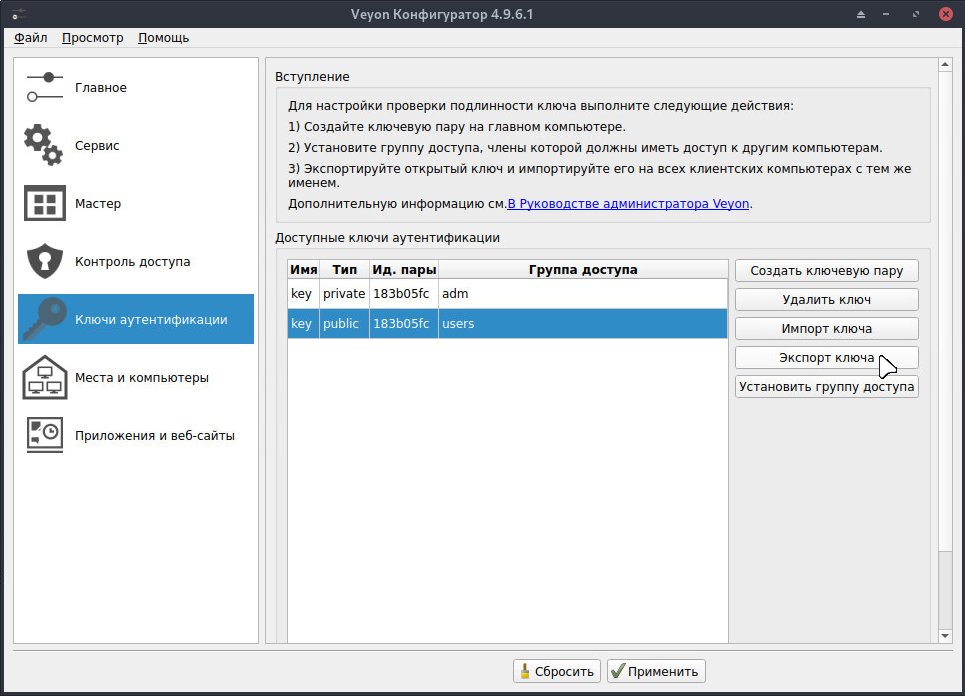Image resolution: width=965 pixels, height=696 pixels.
Task: Open the Помощь menu
Action: (163, 38)
